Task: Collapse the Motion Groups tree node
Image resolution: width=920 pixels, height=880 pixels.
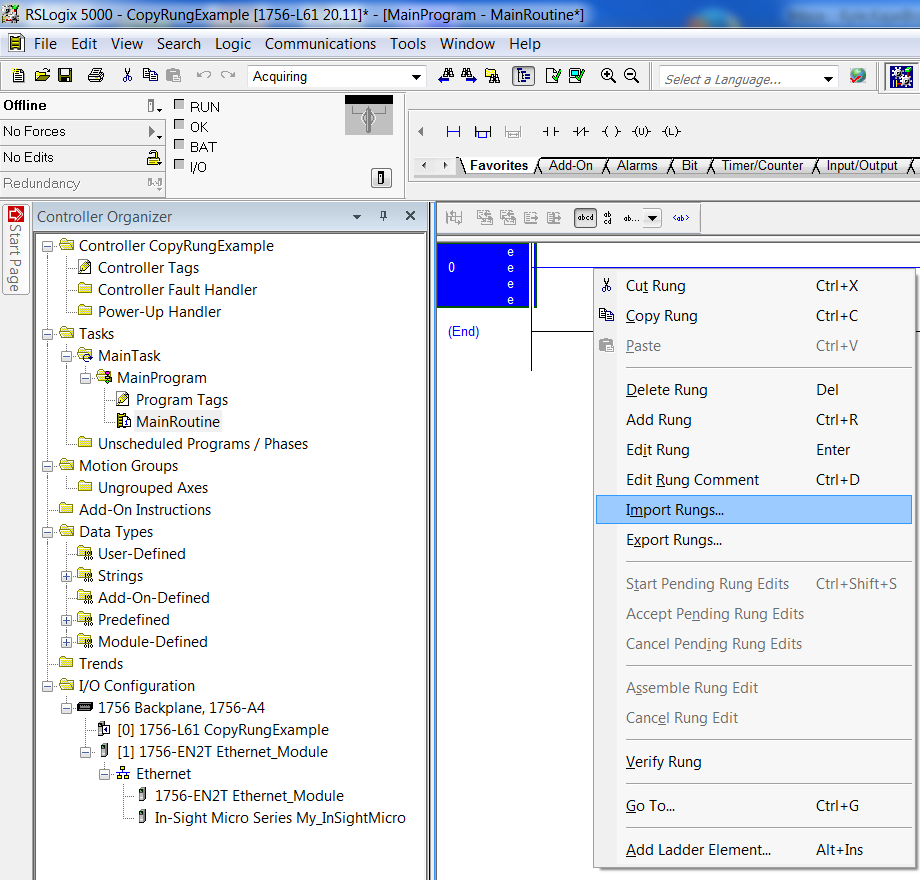Action: click(x=48, y=466)
